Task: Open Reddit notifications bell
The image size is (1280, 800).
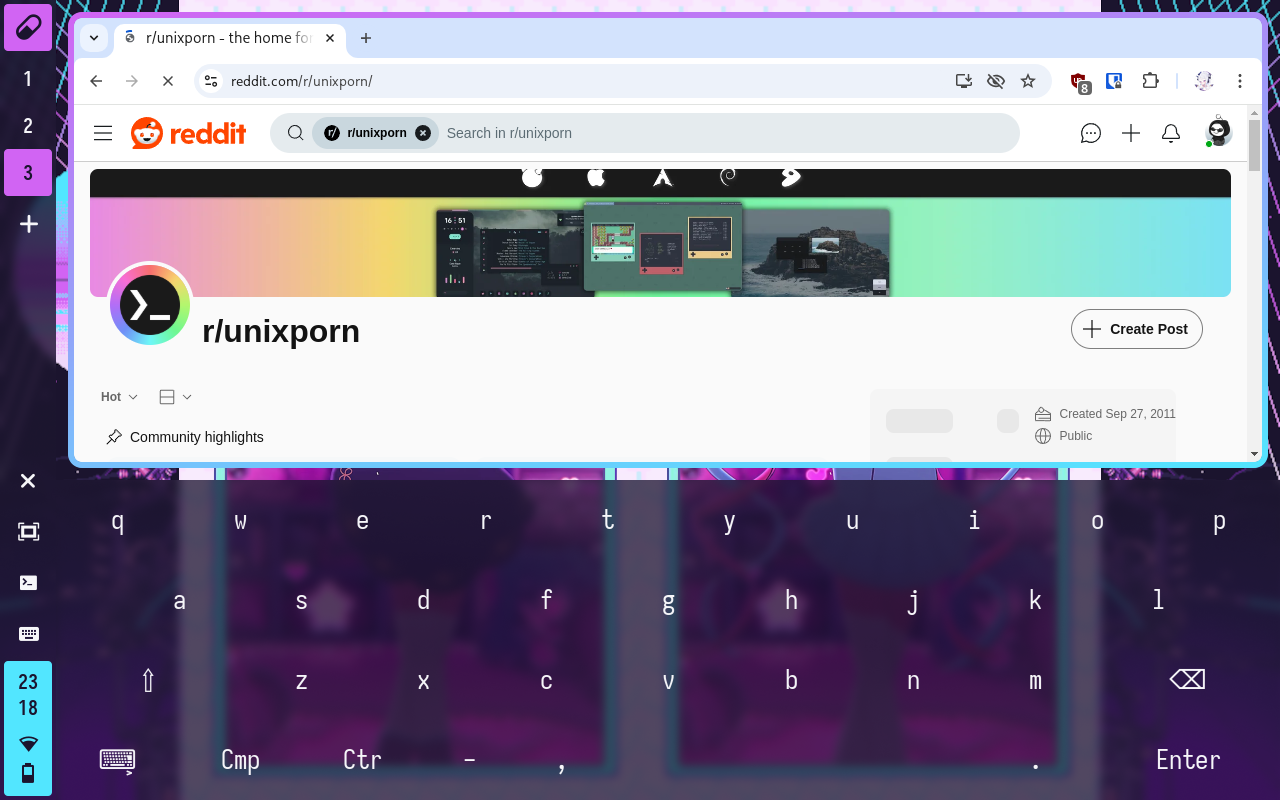Action: pos(1171,133)
